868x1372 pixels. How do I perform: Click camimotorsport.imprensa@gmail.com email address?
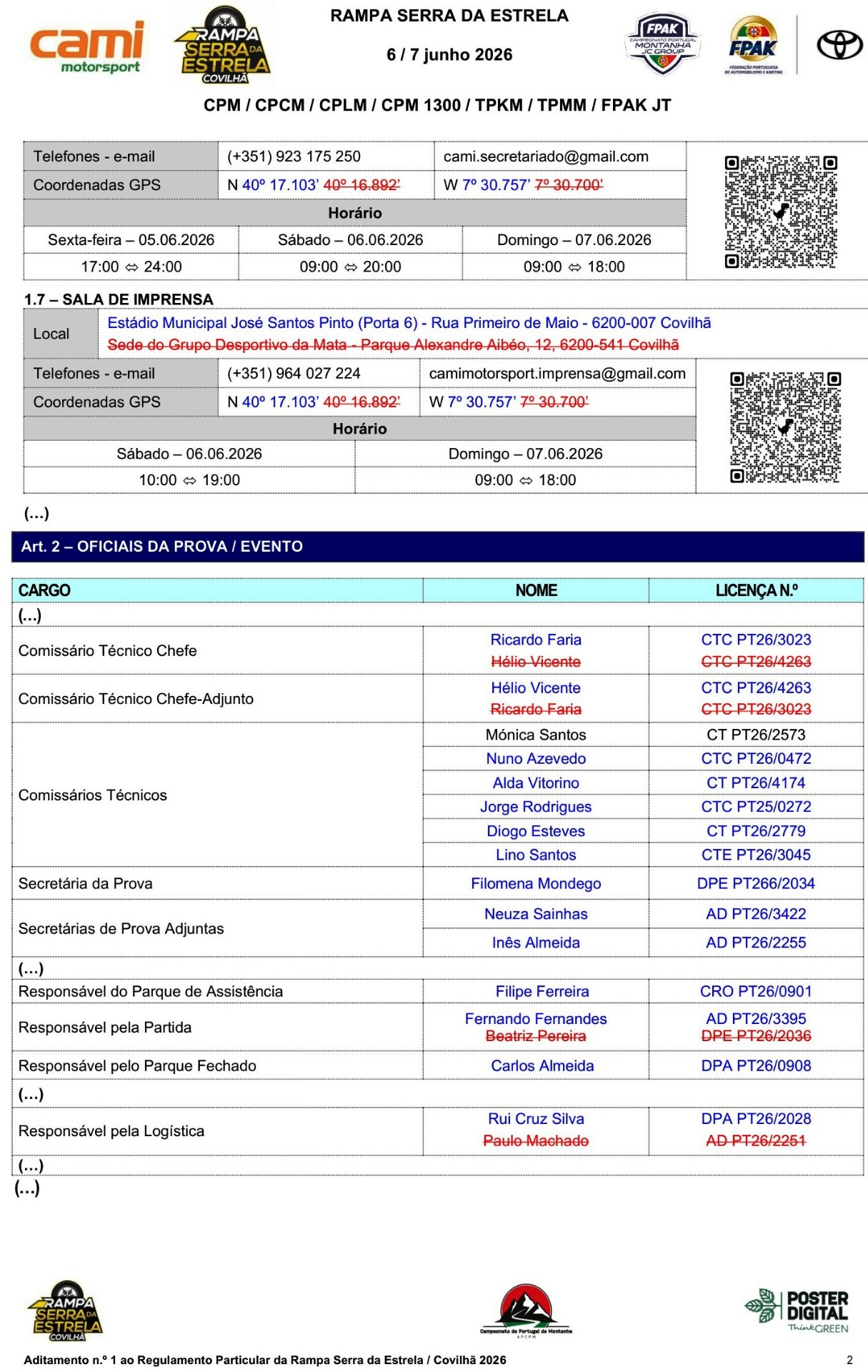point(557,373)
